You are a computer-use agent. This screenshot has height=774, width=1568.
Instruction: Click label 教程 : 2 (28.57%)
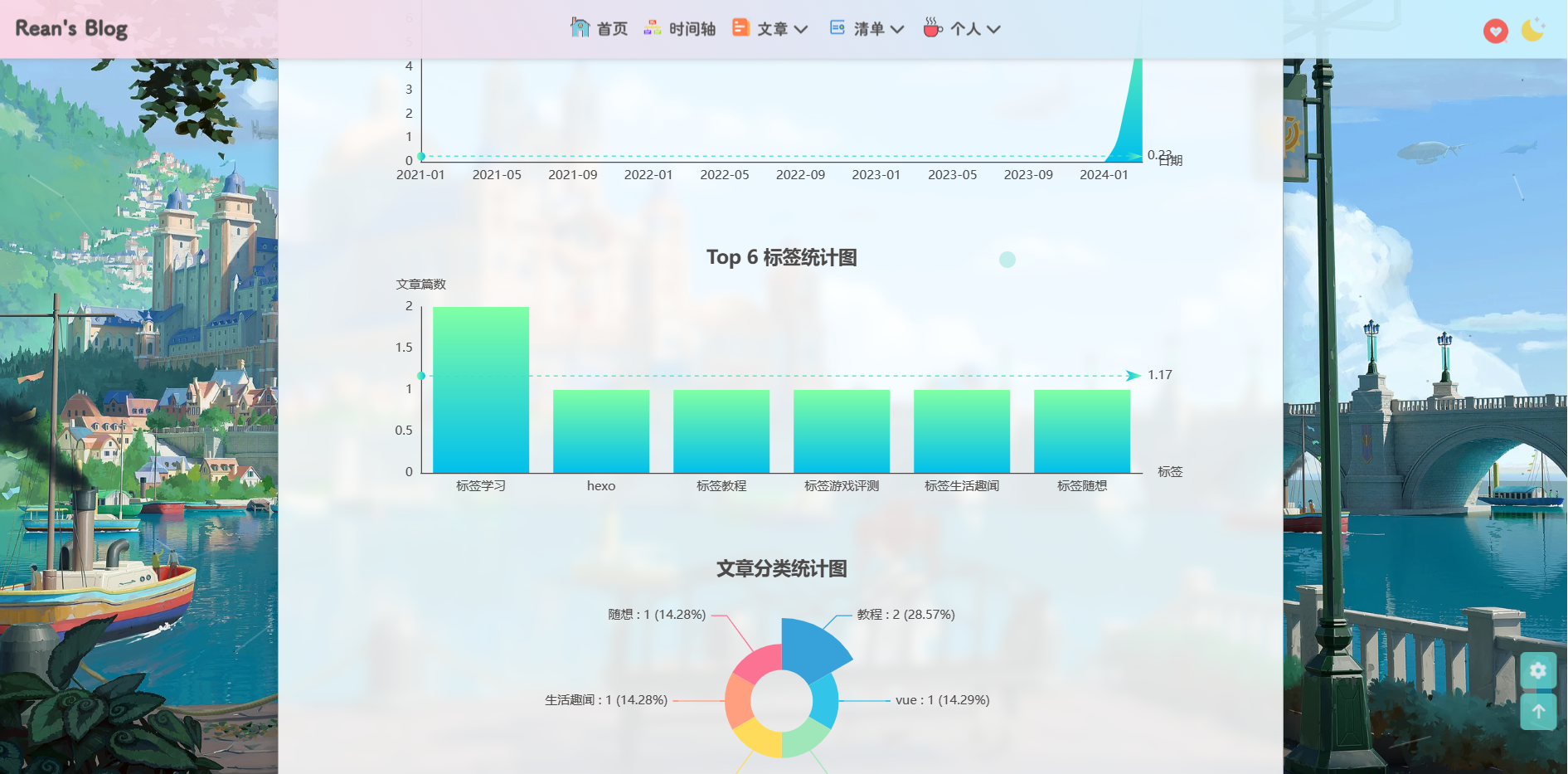point(905,615)
